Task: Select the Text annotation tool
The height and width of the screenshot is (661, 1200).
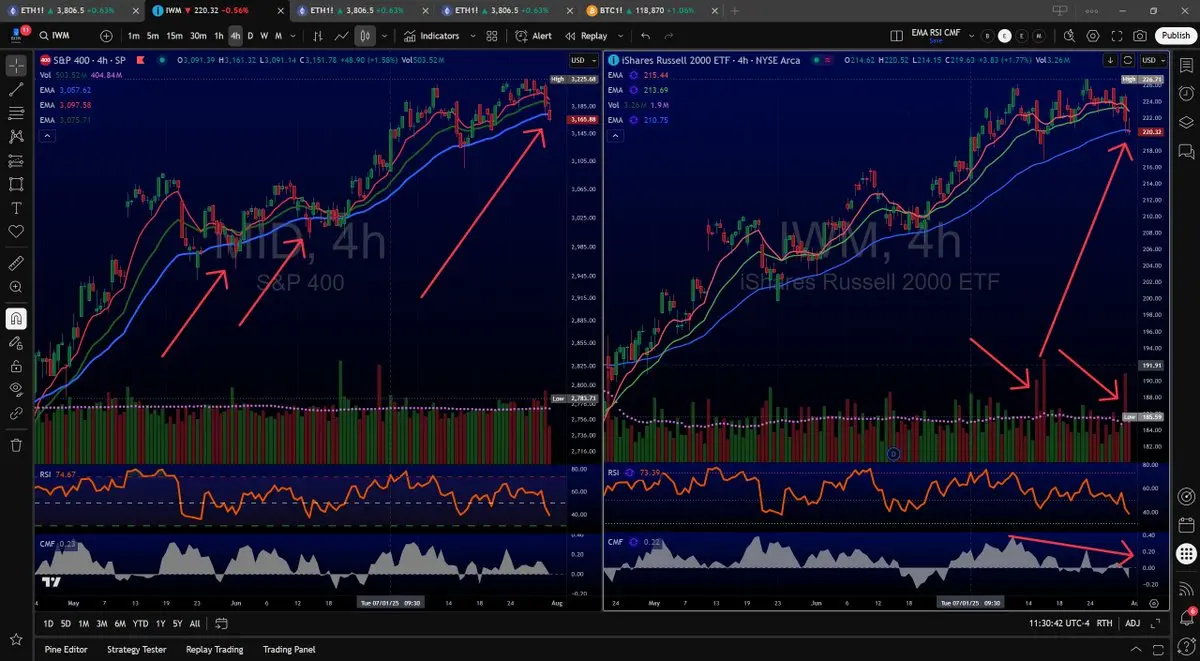Action: pyautogui.click(x=16, y=208)
